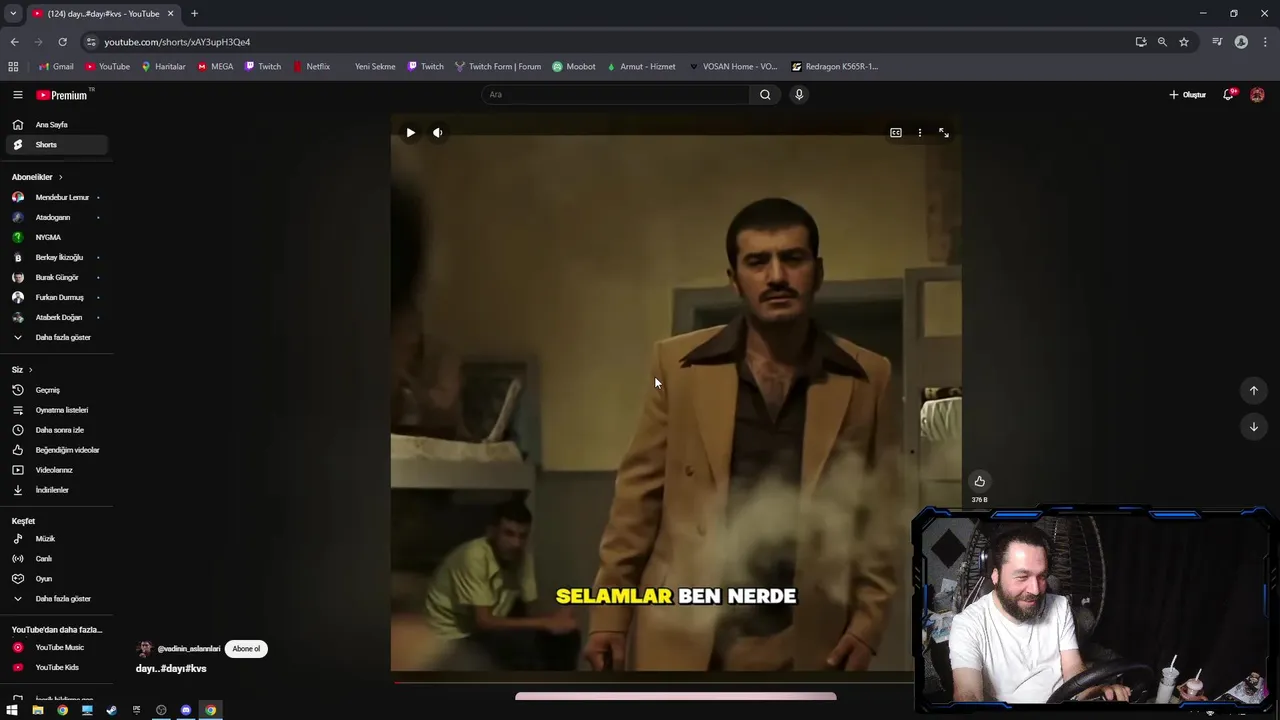This screenshot has height=720, width=1280.
Task: Open Discord from Windows taskbar
Action: 186,710
